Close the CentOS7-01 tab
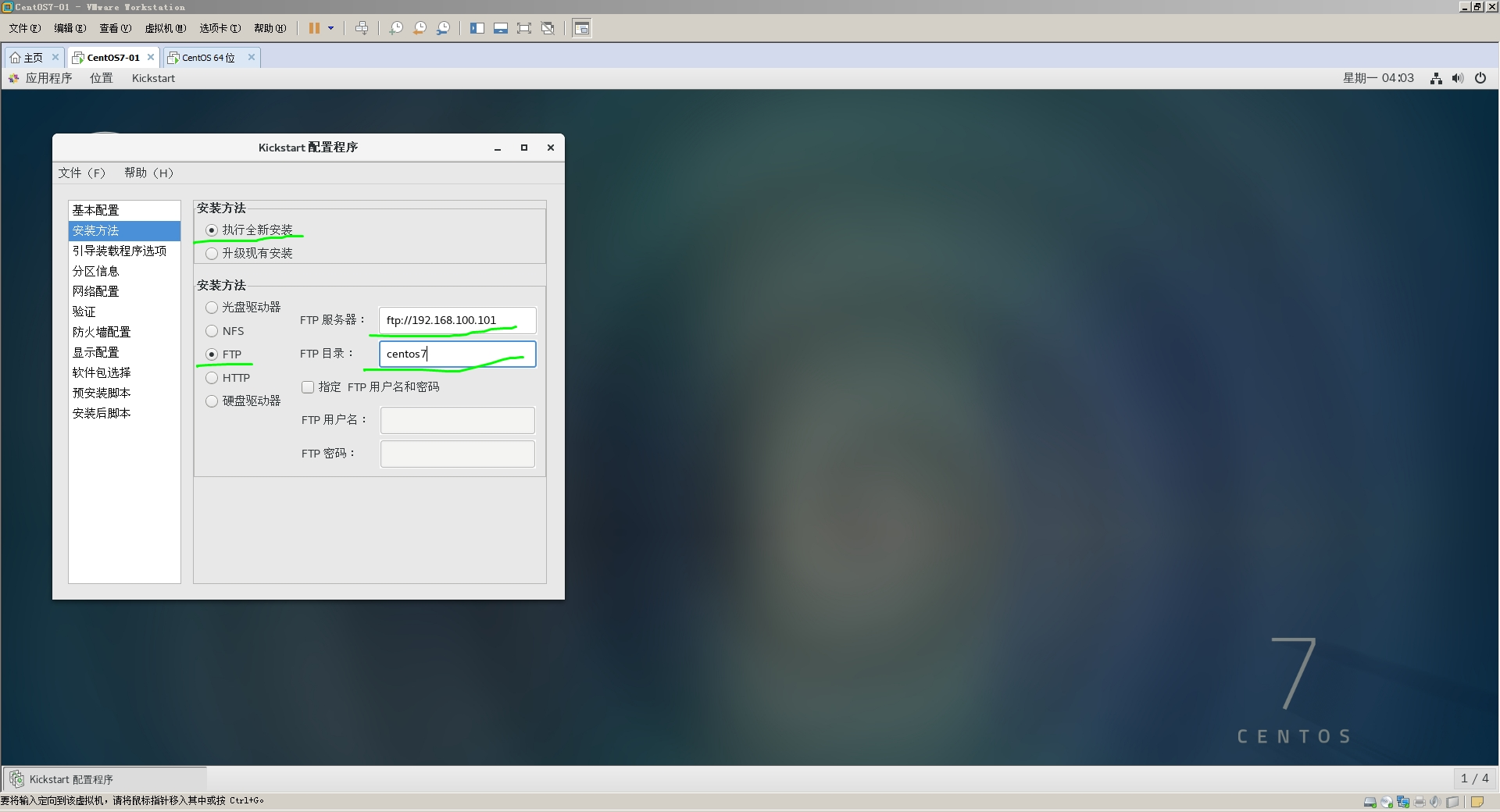Image resolution: width=1500 pixels, height=812 pixels. click(x=151, y=57)
